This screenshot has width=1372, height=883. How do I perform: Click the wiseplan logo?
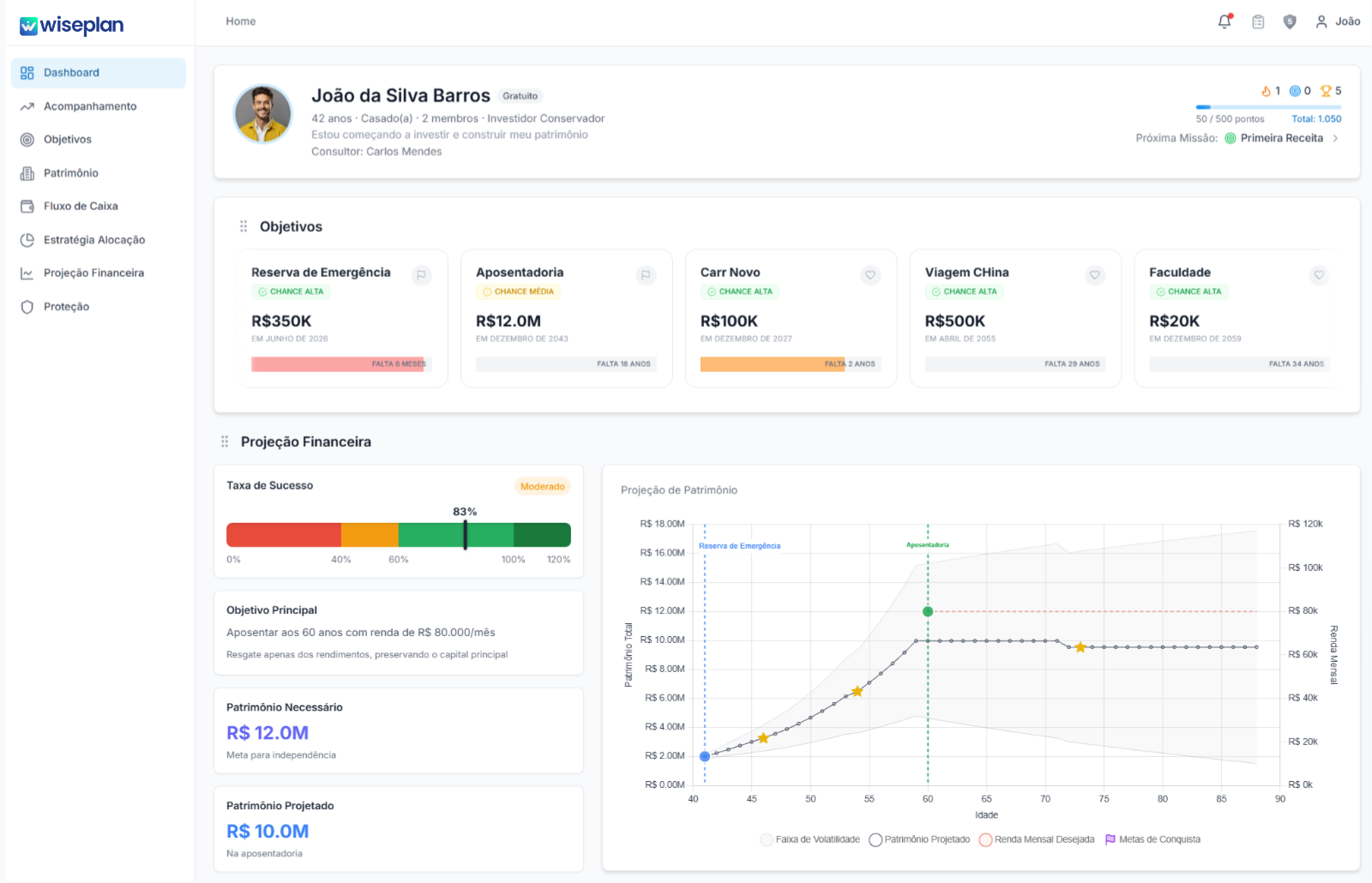tap(72, 26)
